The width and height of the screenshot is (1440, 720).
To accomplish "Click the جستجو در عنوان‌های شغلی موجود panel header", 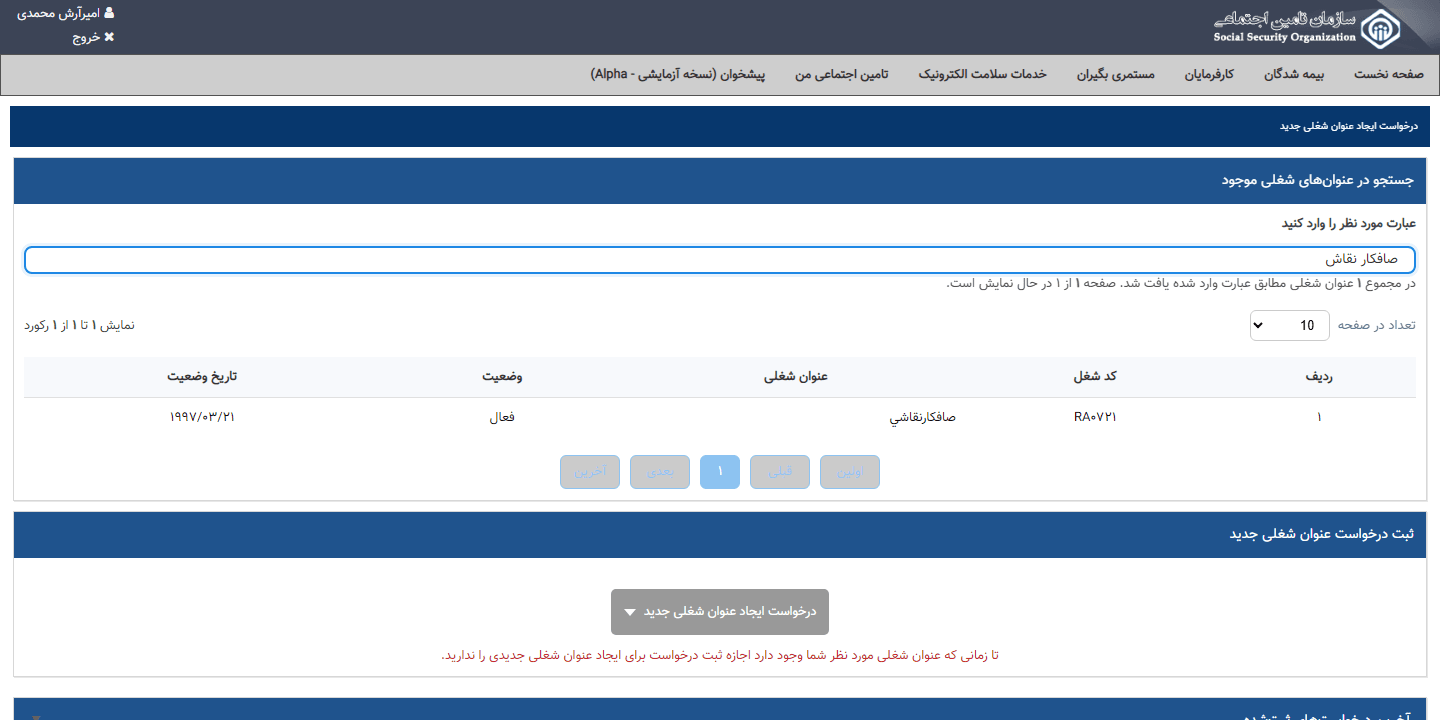I will (720, 181).
